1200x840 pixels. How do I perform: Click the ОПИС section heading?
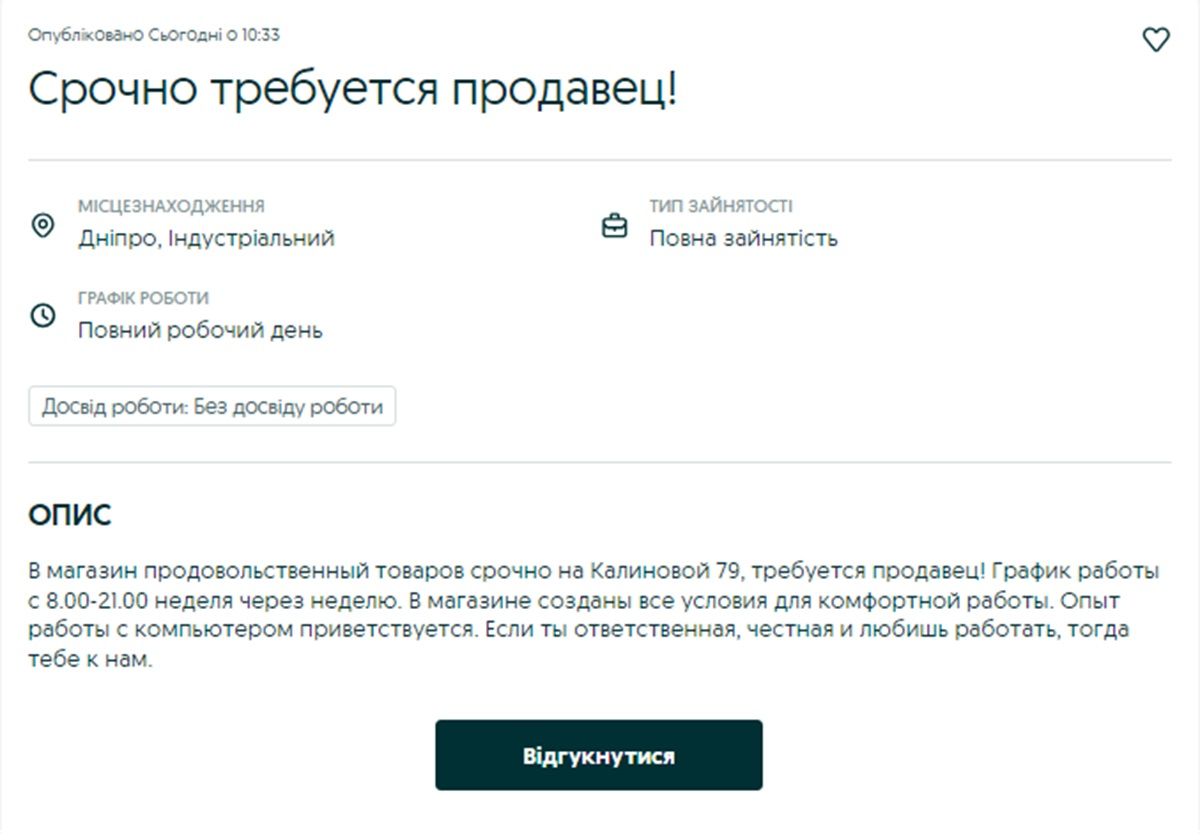pyautogui.click(x=71, y=514)
